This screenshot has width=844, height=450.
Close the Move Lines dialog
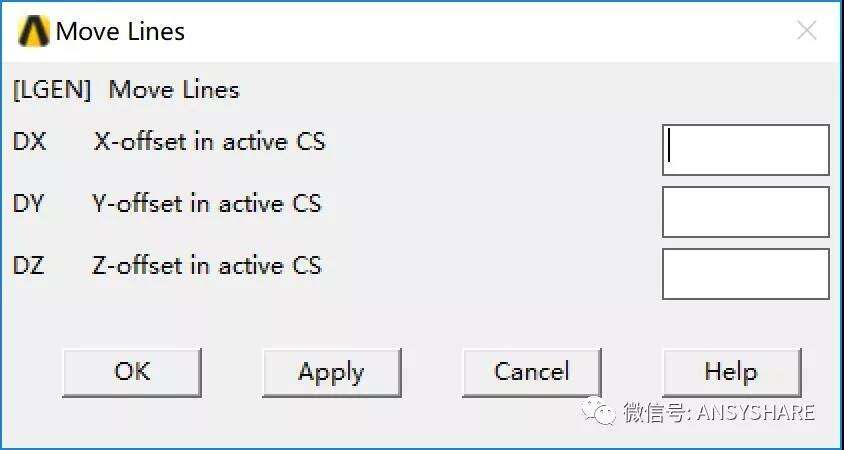pos(806,31)
